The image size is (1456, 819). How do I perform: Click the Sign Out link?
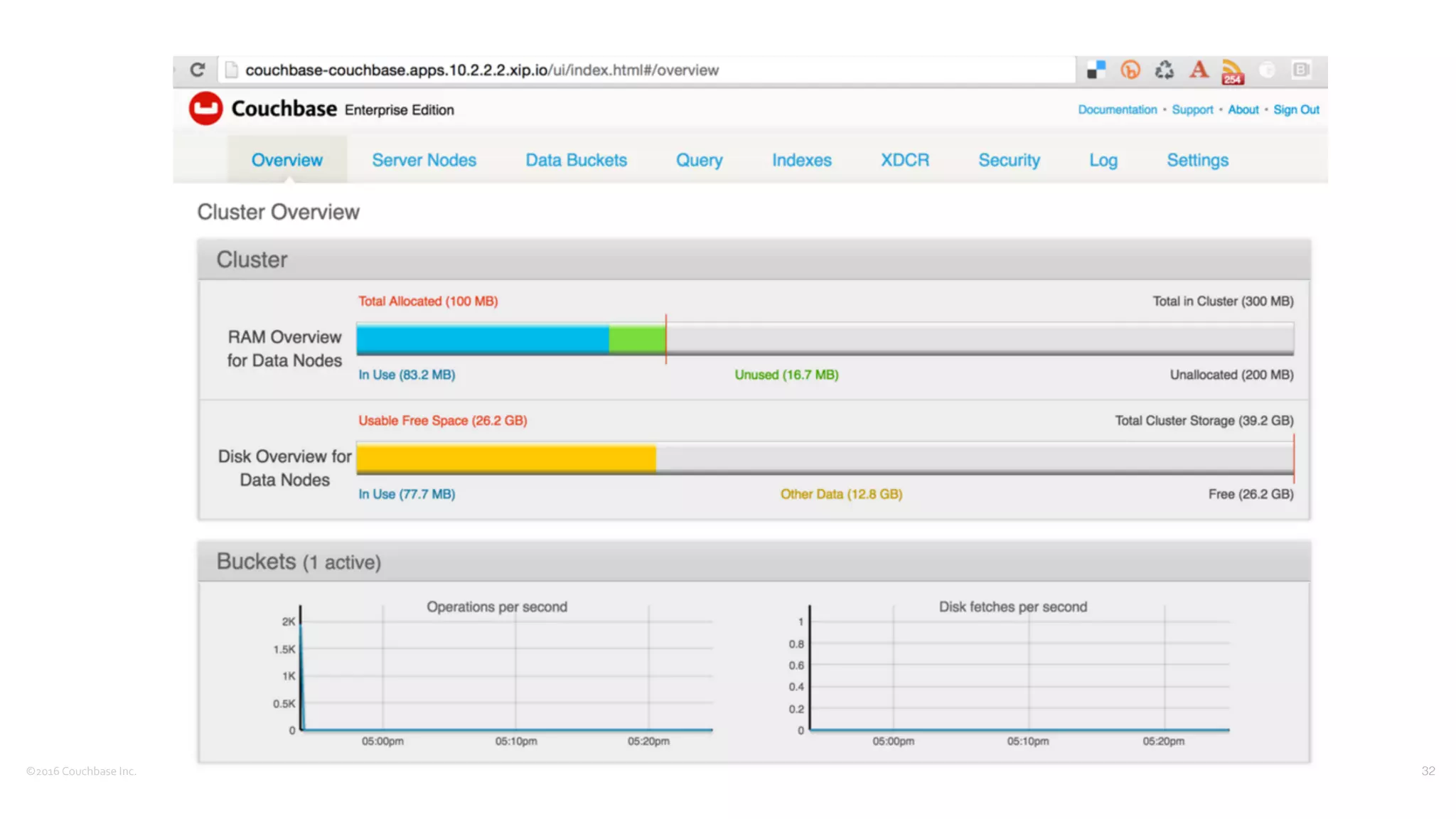pyautogui.click(x=1295, y=109)
